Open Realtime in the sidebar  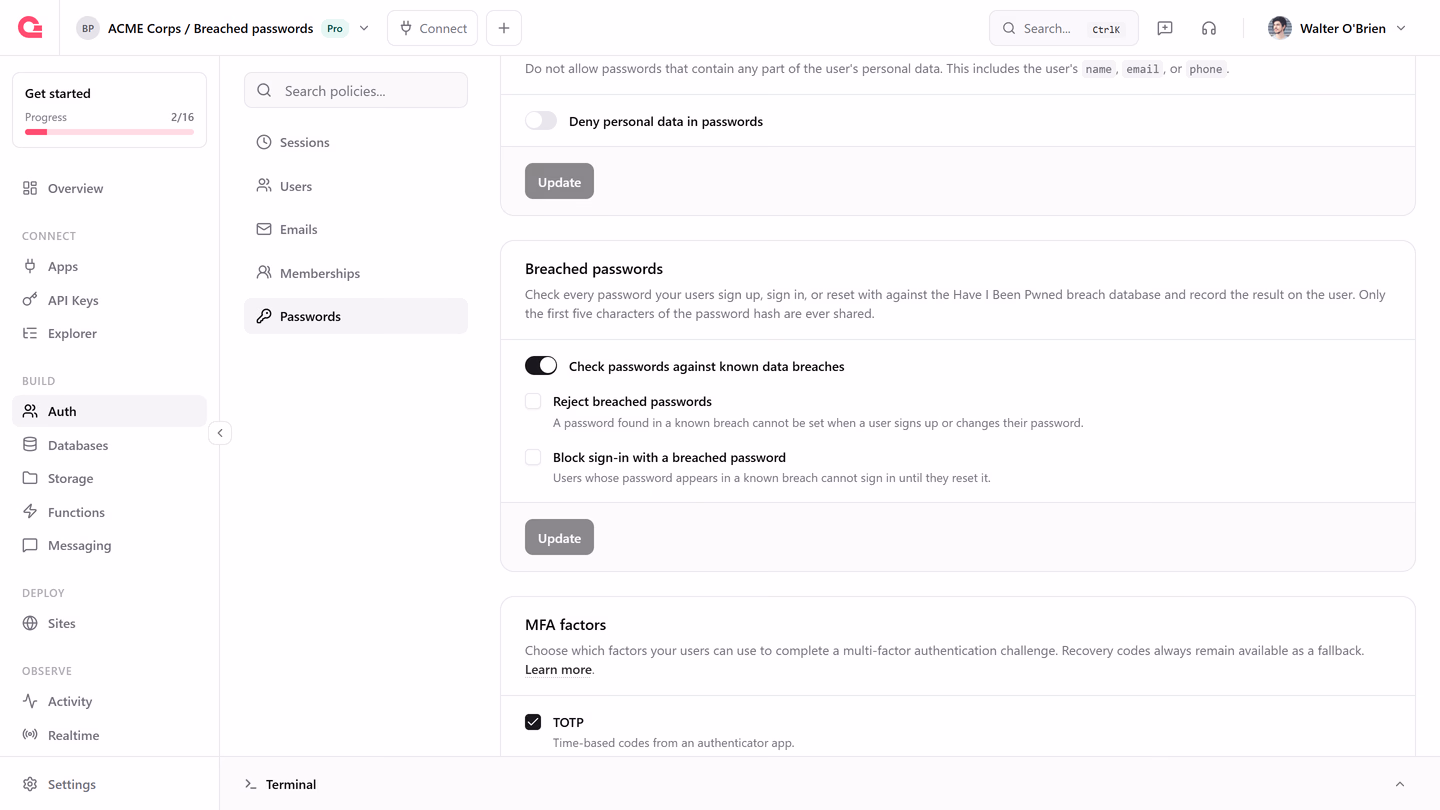pos(109,735)
